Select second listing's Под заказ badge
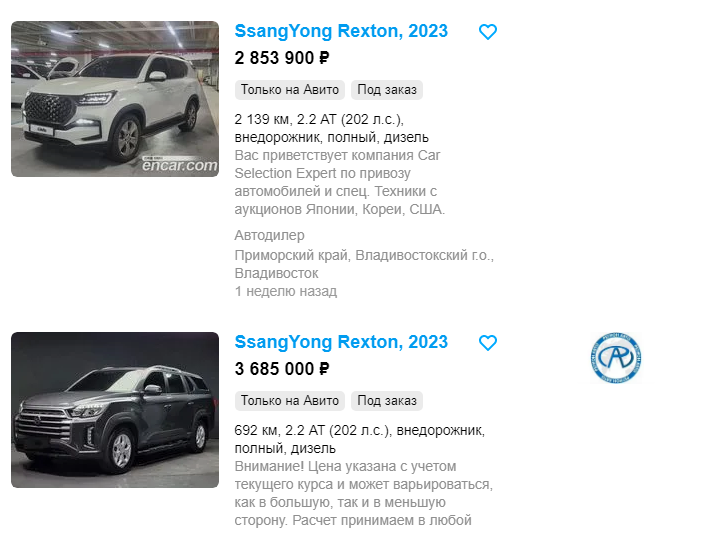Viewport: 704px width, 539px height. tap(387, 401)
